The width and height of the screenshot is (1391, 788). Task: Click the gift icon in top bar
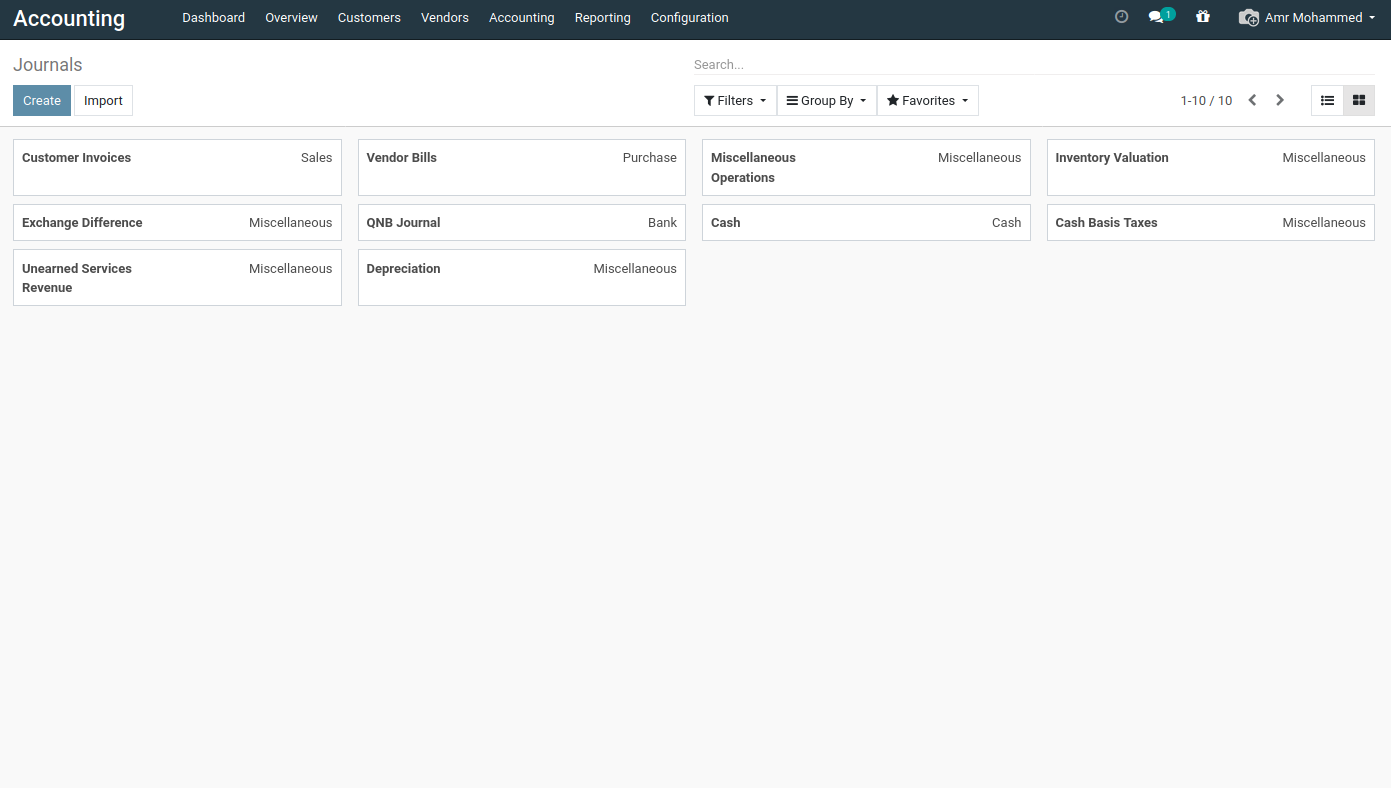point(1203,17)
